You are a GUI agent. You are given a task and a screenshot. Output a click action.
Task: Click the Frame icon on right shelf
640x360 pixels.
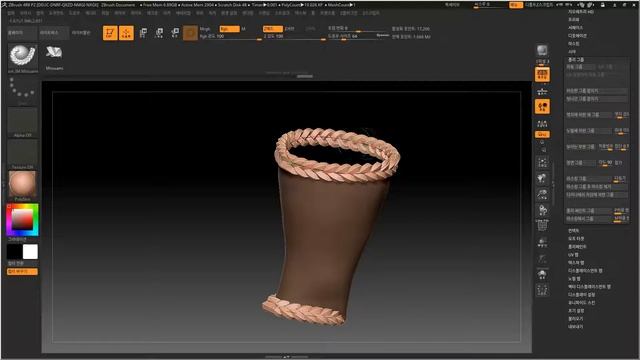tap(542, 162)
